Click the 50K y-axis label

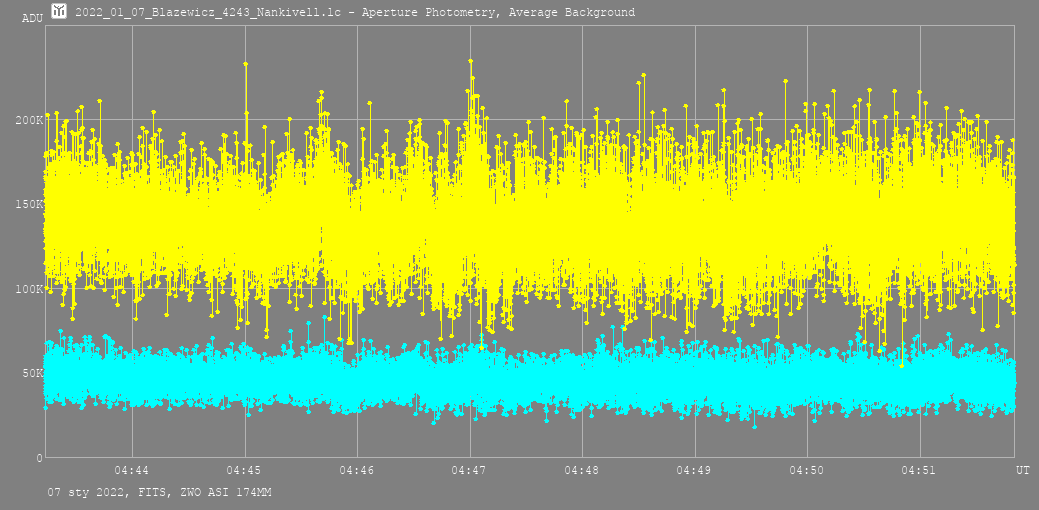34,373
